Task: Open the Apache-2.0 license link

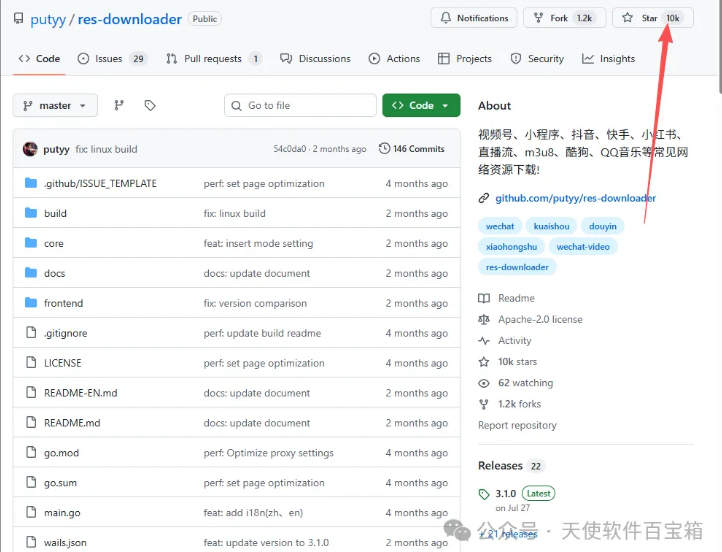Action: click(540, 319)
